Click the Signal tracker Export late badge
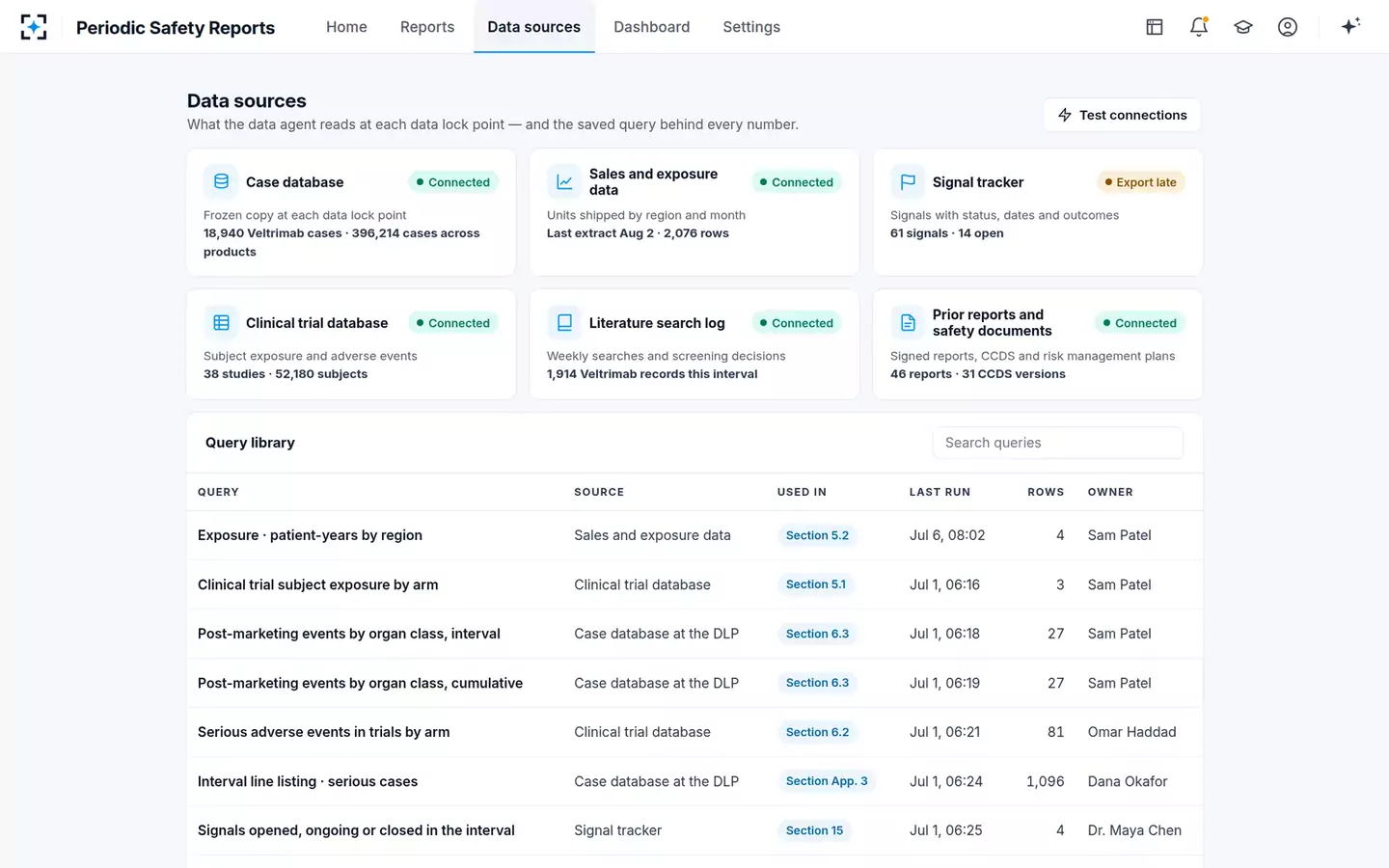This screenshot has height=868, width=1389. pos(1140,182)
